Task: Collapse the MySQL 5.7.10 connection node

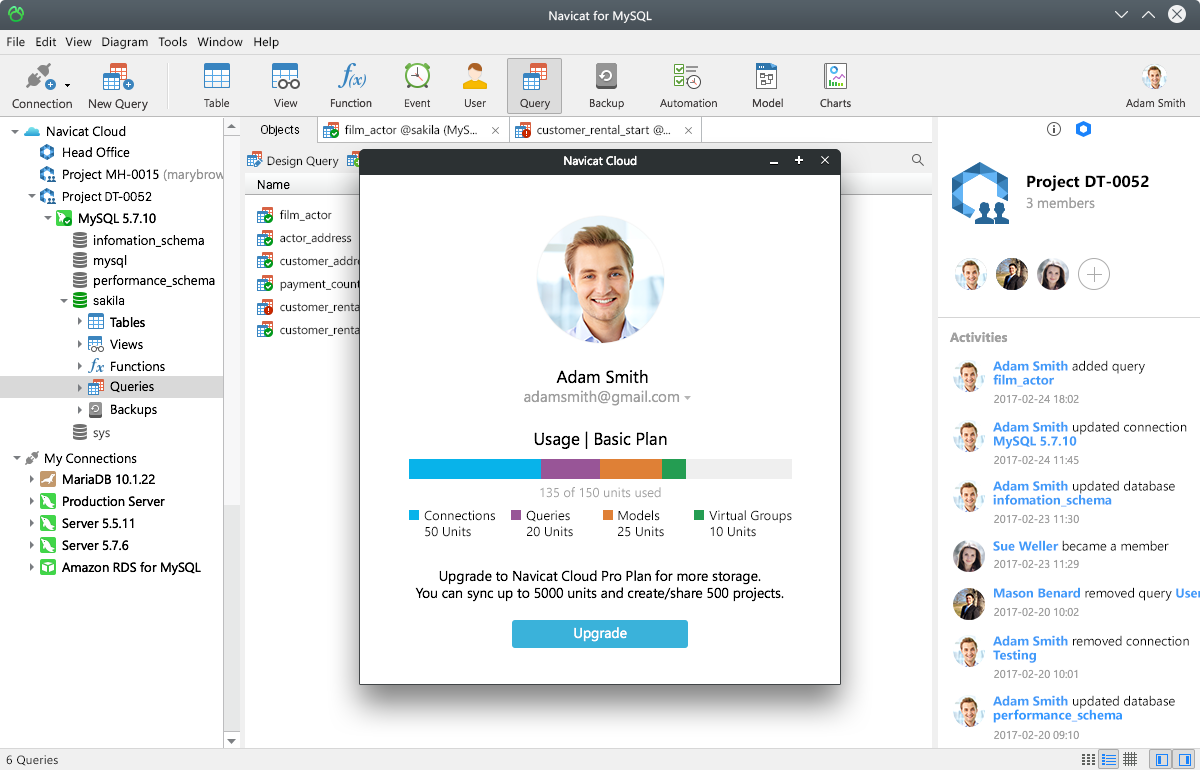Action: pos(47,218)
